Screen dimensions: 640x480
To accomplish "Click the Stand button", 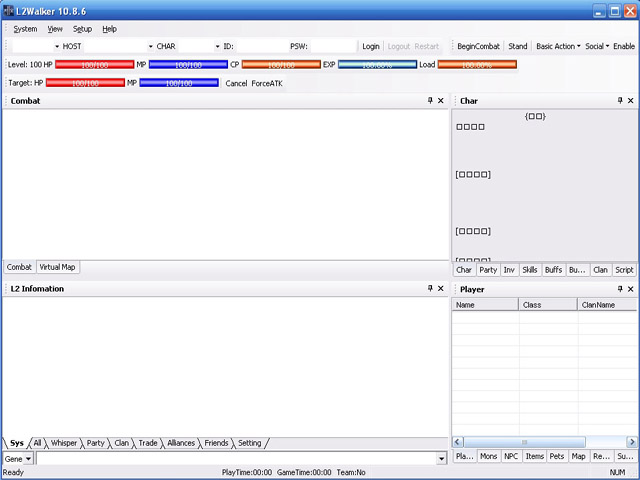I will (518, 47).
